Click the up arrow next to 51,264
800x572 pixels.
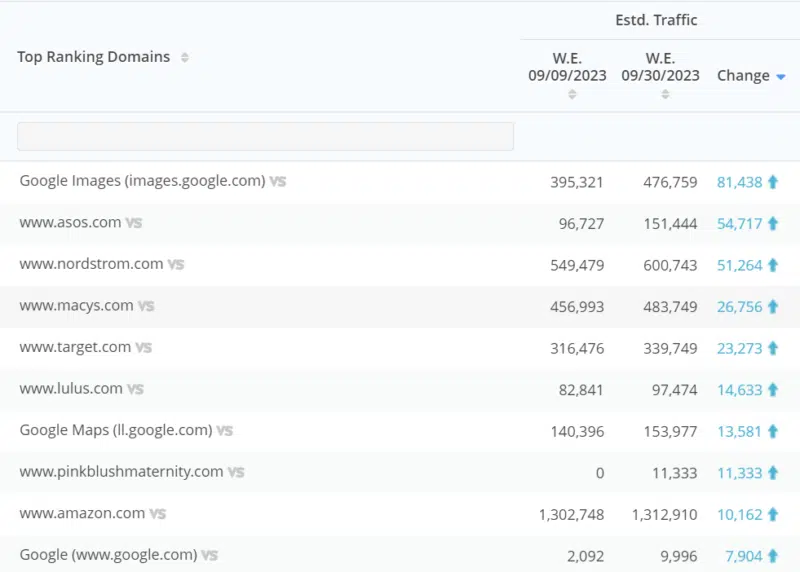point(773,265)
